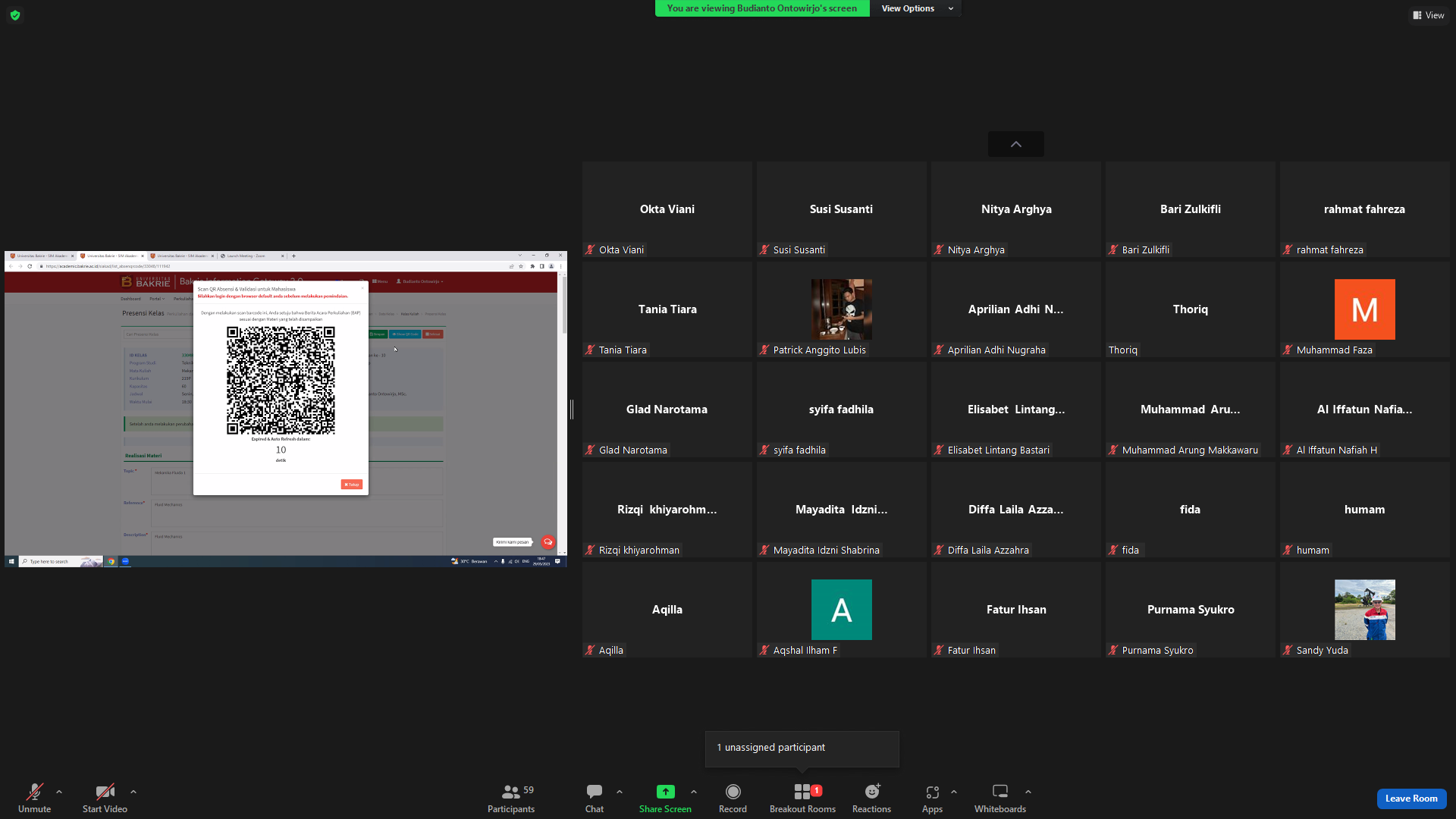Click the QR code image in shared screen

click(281, 381)
